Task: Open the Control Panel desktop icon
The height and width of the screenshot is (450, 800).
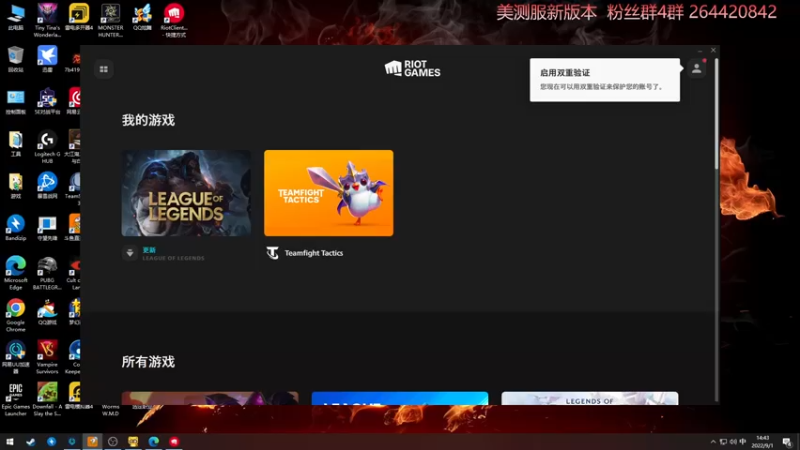Action: pos(16,101)
